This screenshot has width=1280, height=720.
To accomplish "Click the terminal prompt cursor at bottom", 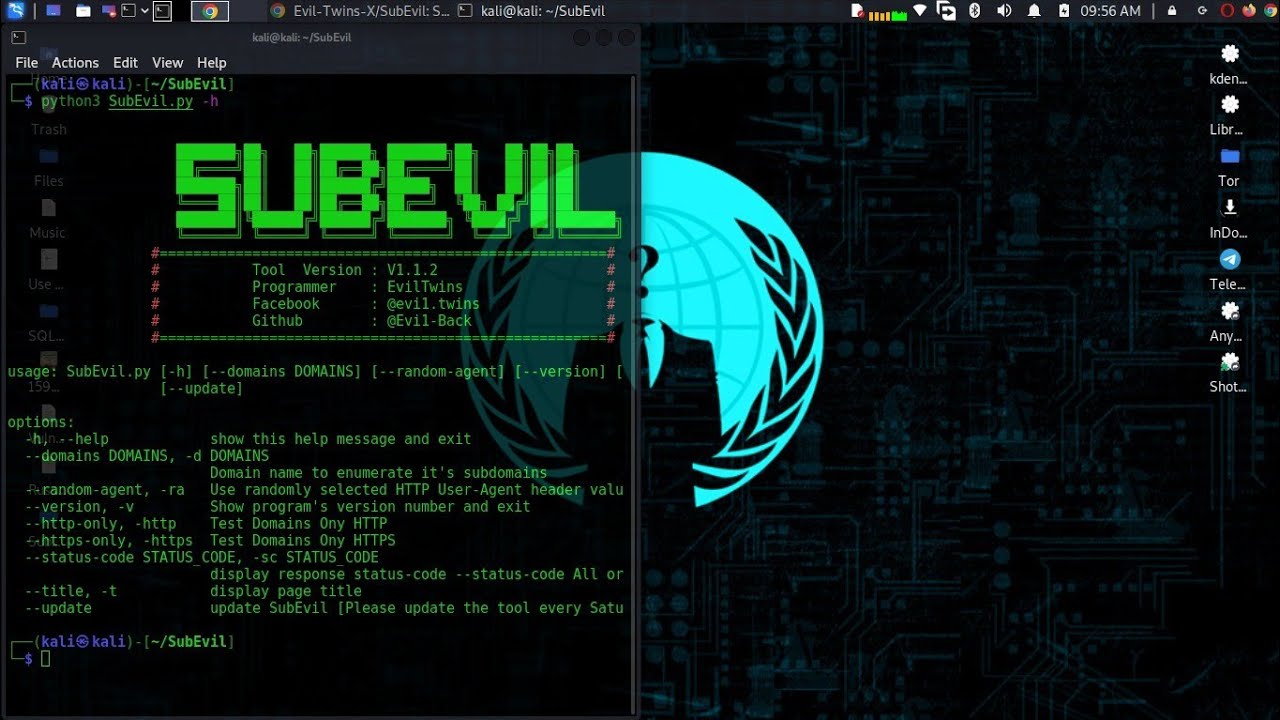I will pos(46,658).
